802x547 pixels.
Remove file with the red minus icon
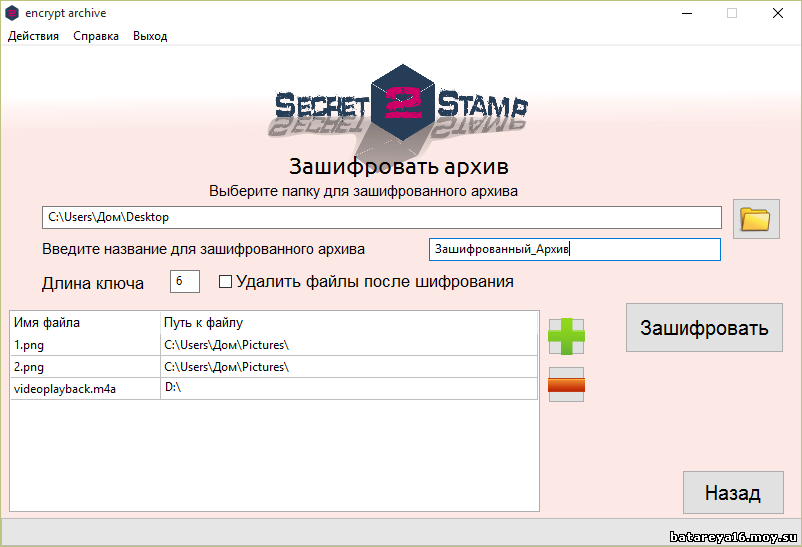566,384
